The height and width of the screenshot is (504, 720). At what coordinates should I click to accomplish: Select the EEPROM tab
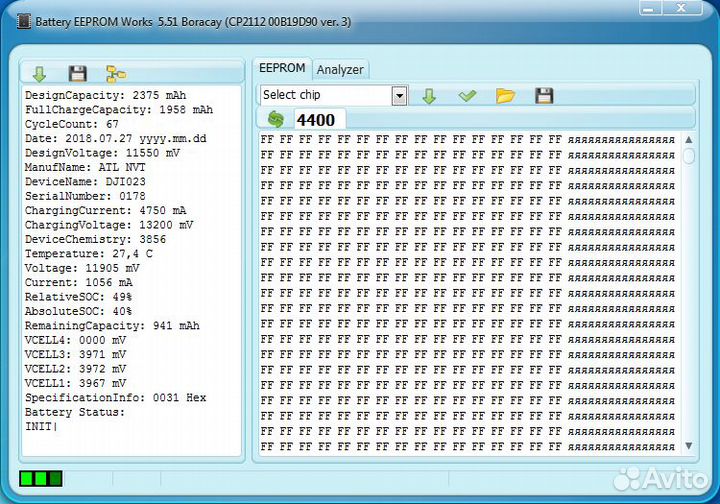pyautogui.click(x=281, y=68)
